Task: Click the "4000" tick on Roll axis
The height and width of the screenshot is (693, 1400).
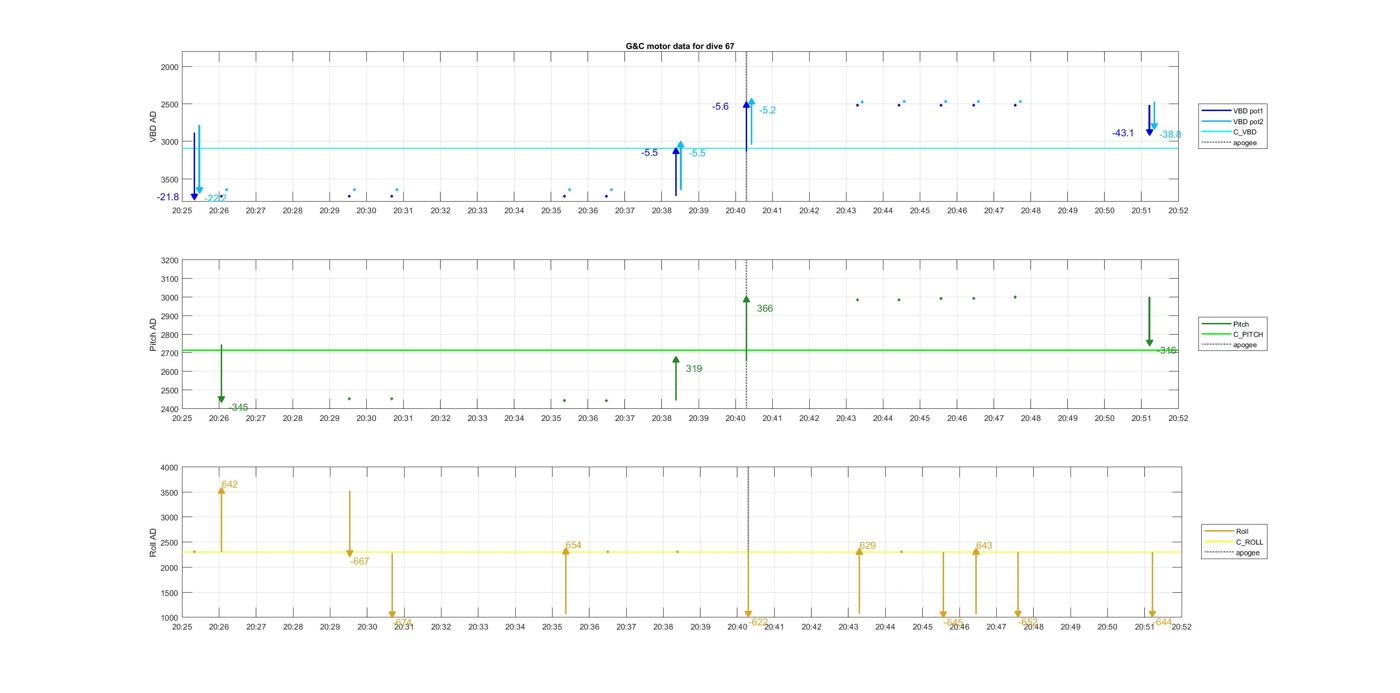Action: [169, 468]
